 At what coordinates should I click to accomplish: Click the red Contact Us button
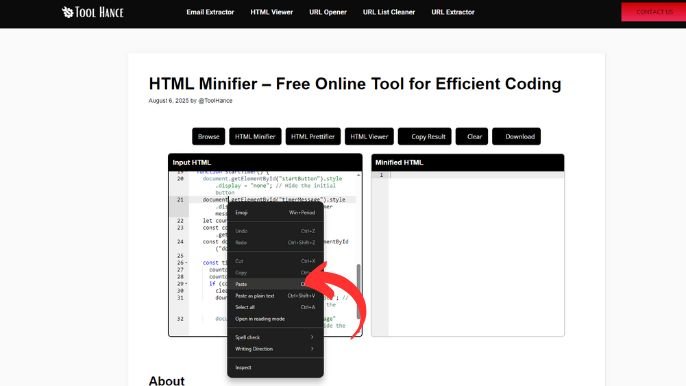[x=654, y=12]
